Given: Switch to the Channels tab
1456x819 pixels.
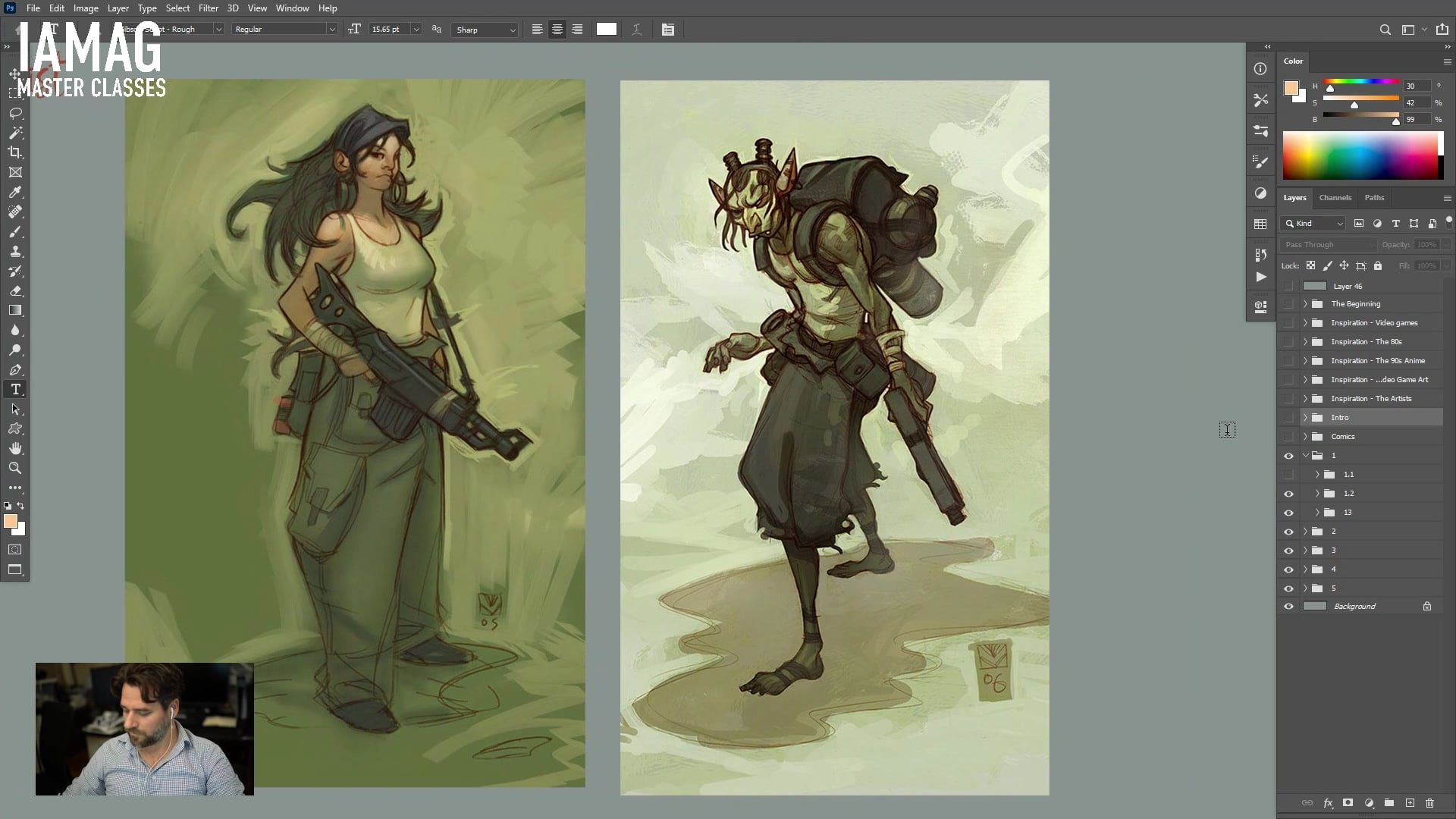Looking at the screenshot, I should click(x=1335, y=197).
